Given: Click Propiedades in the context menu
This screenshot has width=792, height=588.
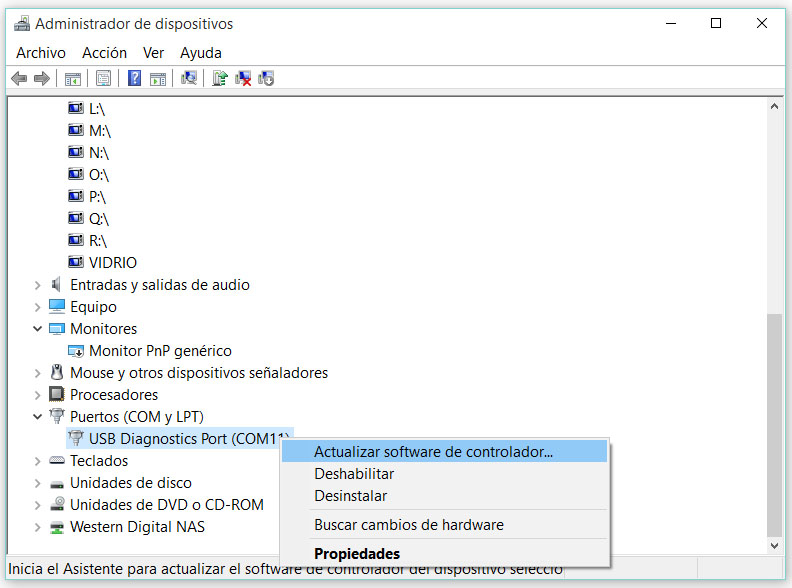Looking at the screenshot, I should [x=357, y=553].
